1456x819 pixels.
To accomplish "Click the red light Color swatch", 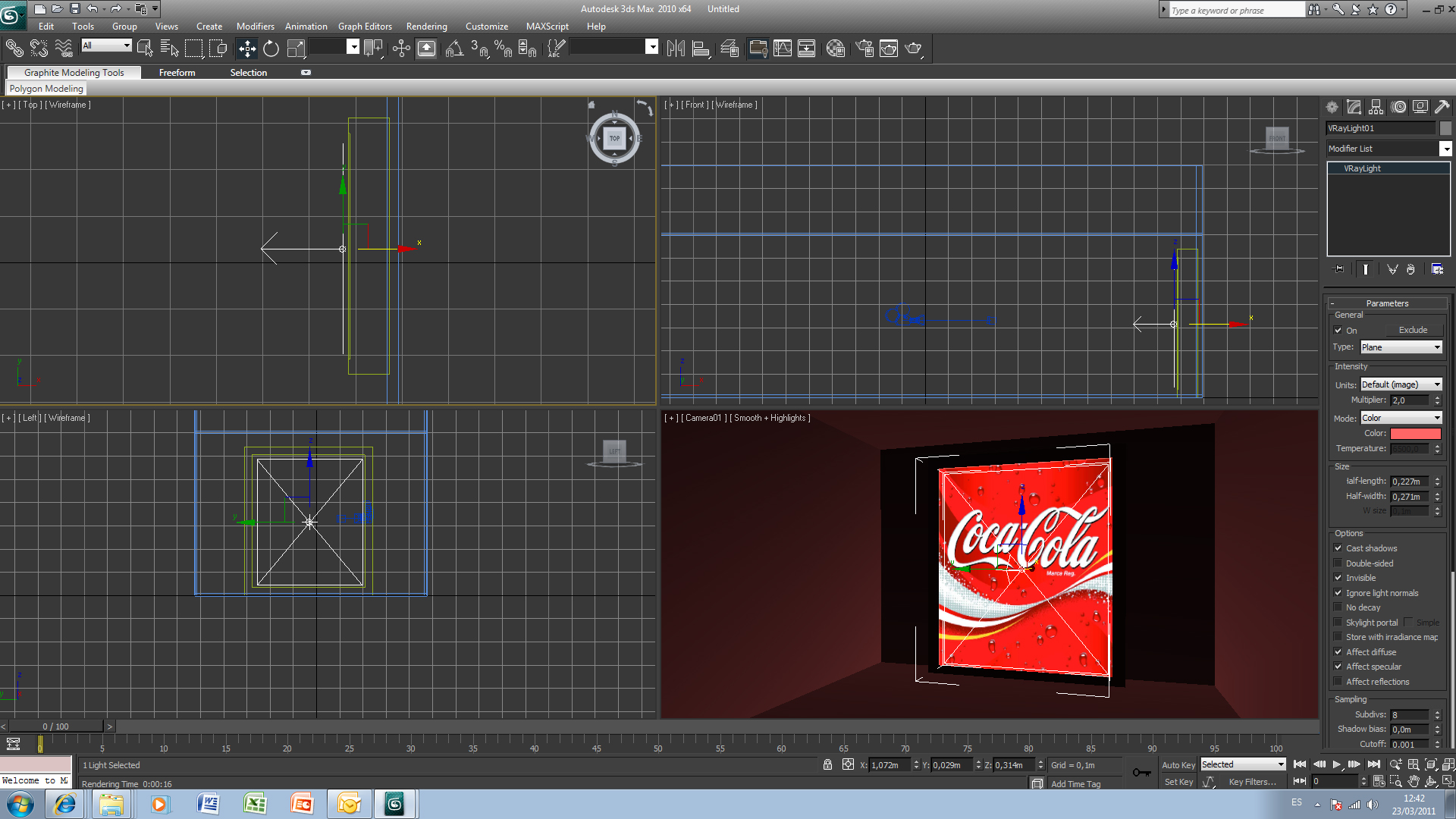I will (1415, 434).
